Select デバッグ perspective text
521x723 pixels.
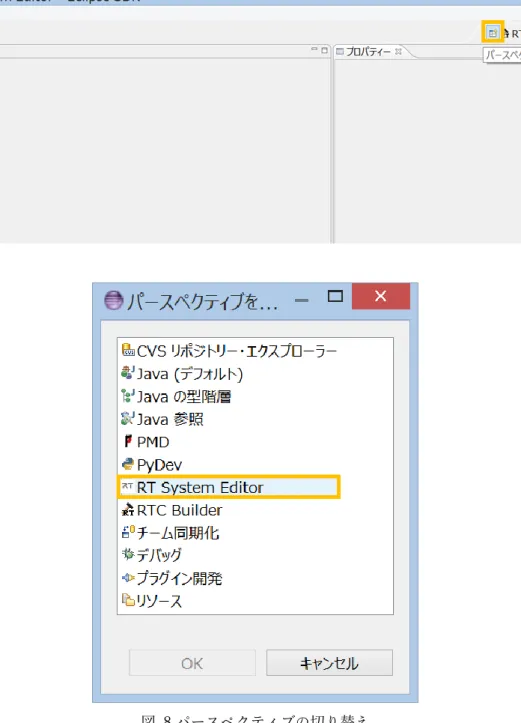(x=159, y=555)
